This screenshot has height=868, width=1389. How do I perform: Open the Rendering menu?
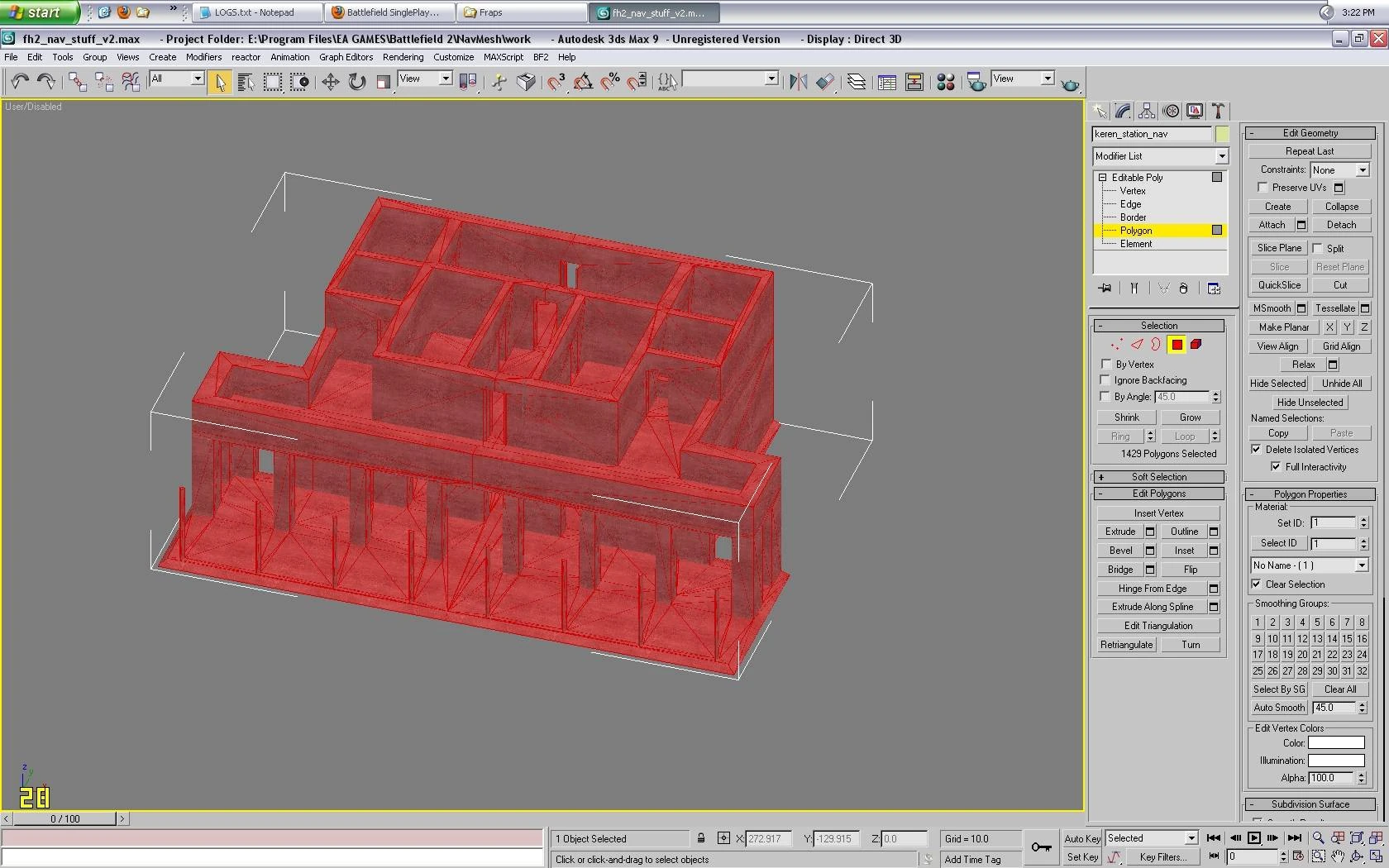[x=403, y=57]
